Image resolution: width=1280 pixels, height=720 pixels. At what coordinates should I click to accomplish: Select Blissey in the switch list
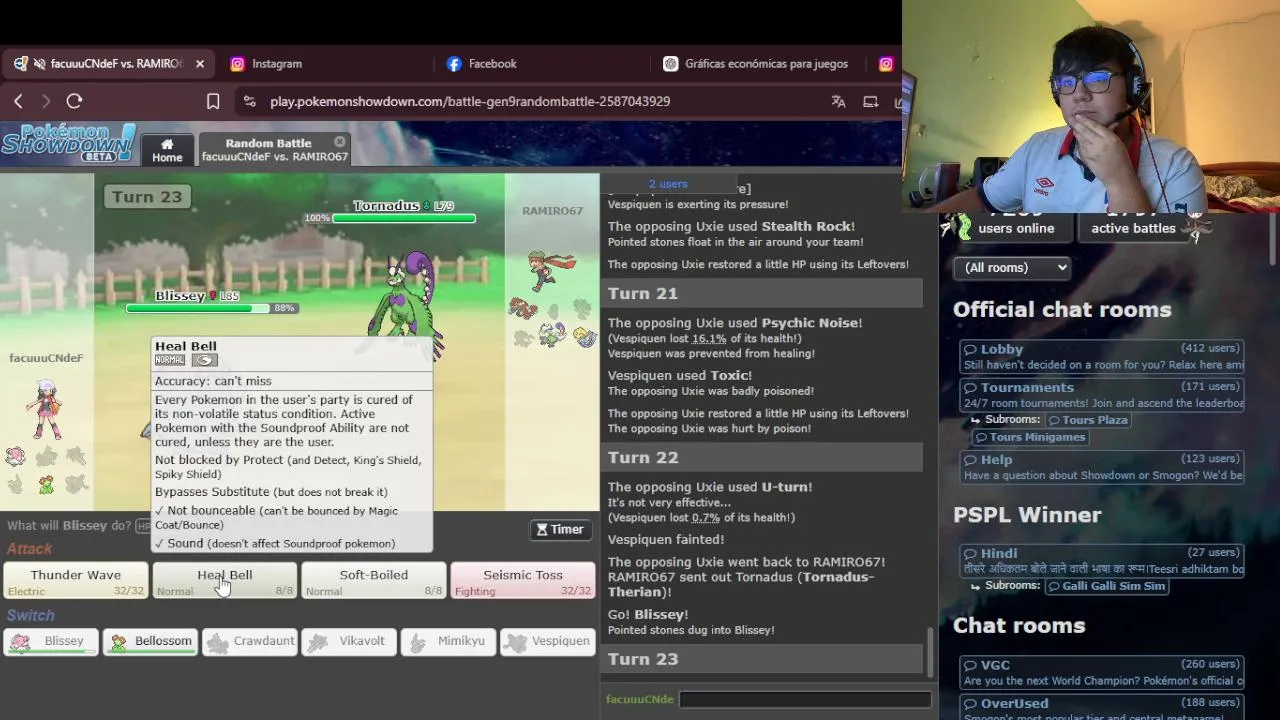pyautogui.click(x=51, y=642)
